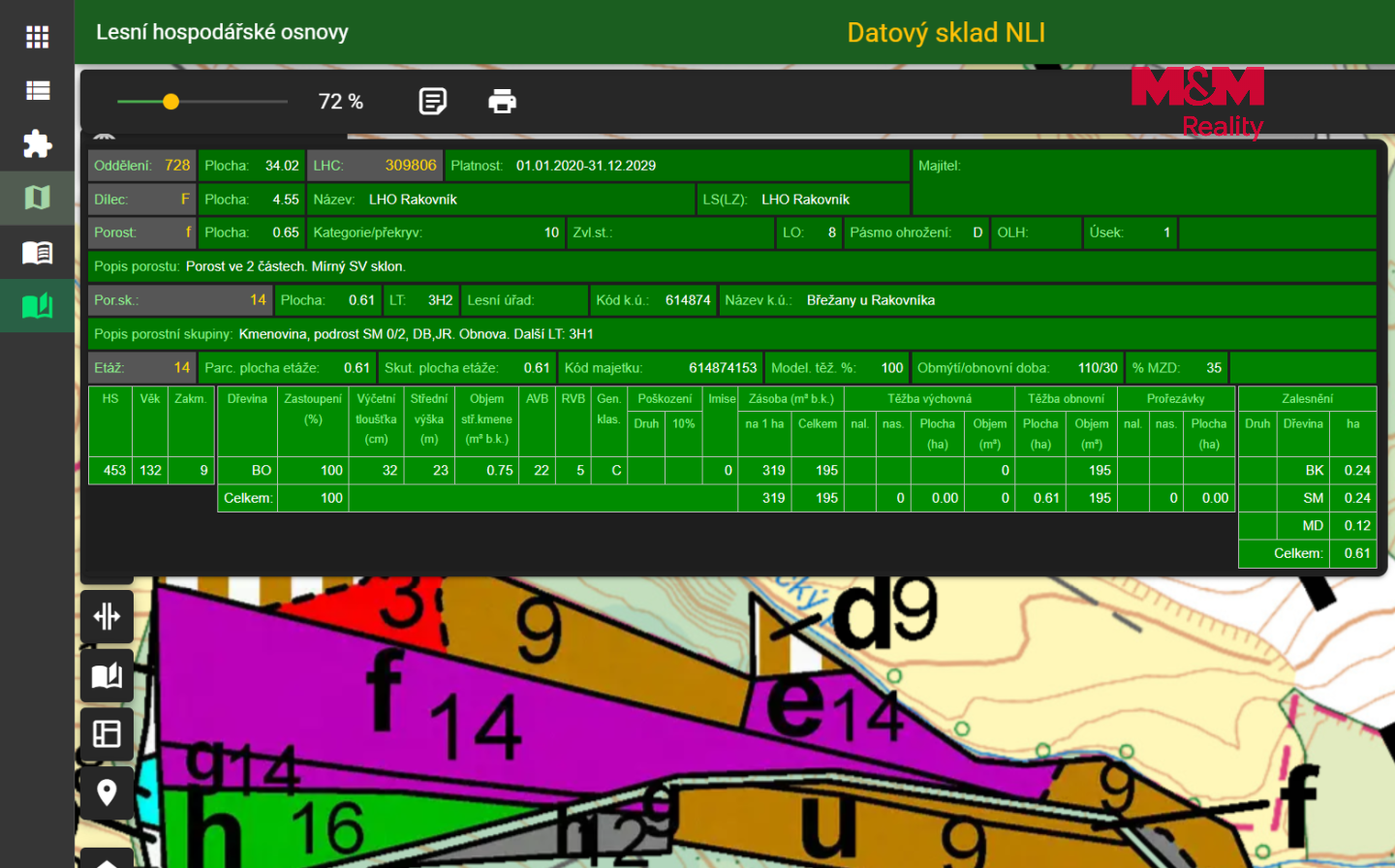1395x868 pixels.
Task: Select the location pin marker tool
Action: [x=107, y=792]
